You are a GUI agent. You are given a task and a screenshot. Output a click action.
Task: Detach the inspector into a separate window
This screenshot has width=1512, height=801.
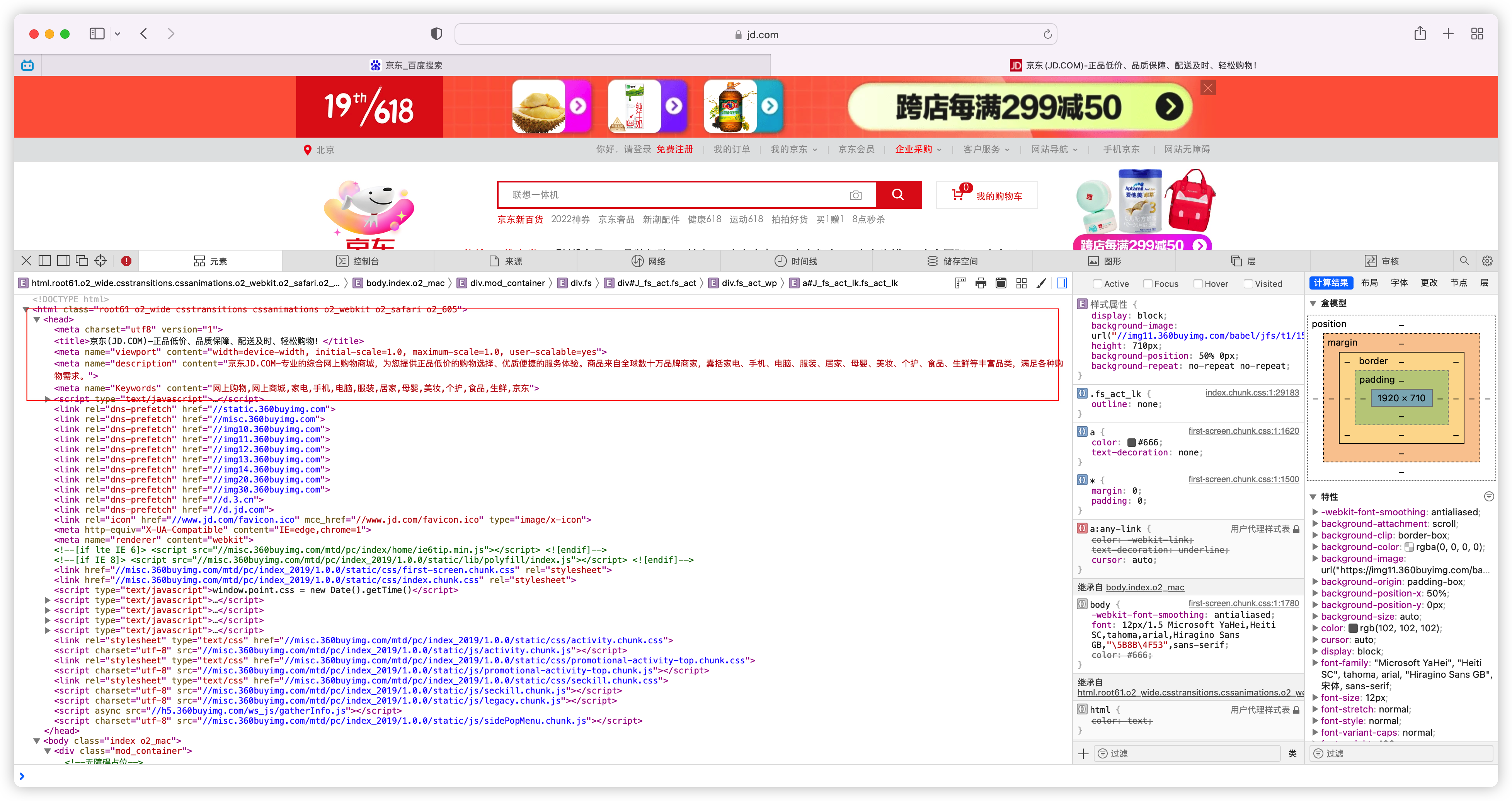[82, 261]
